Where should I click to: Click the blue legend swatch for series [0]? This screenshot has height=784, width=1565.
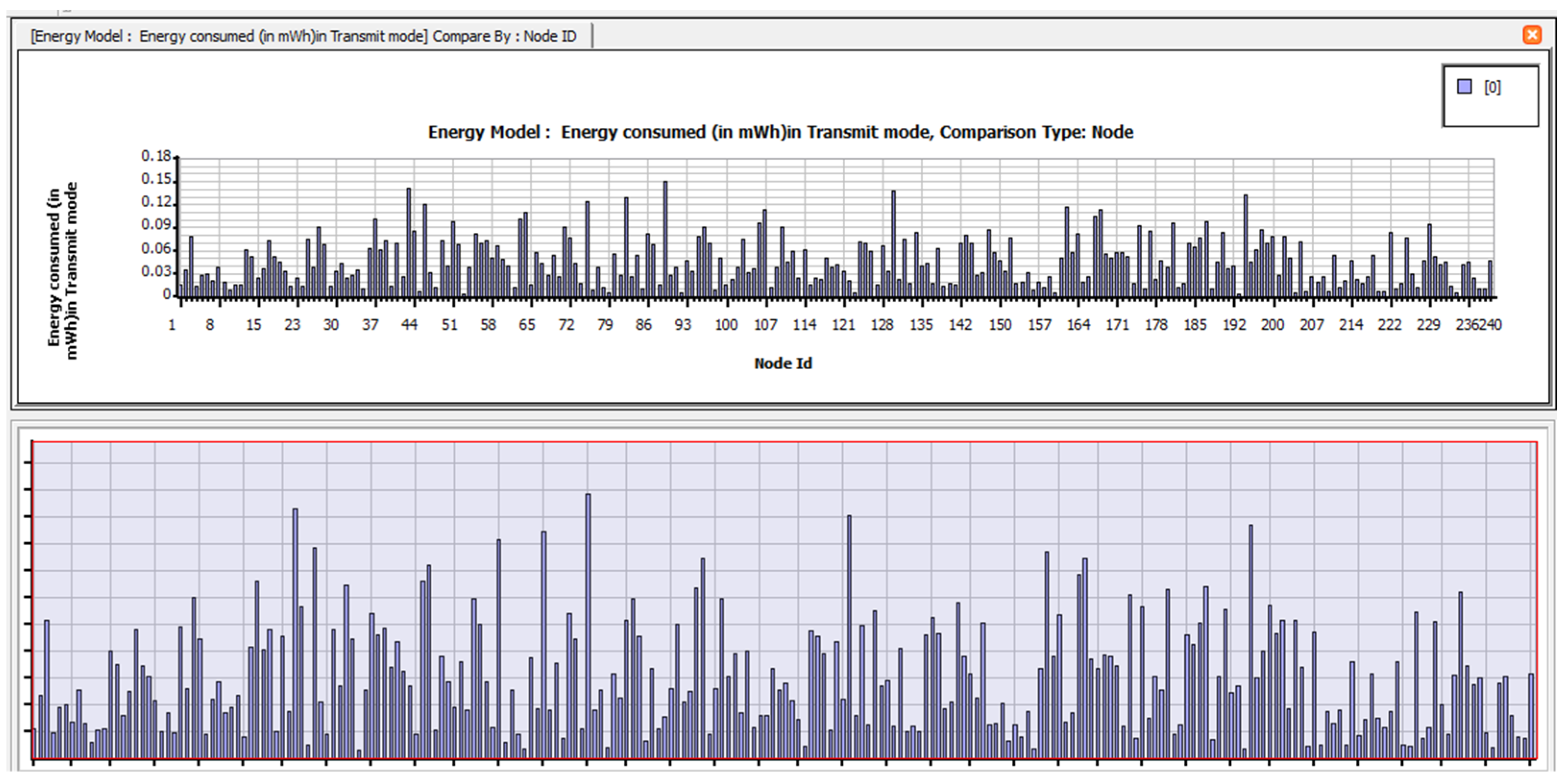coord(1464,87)
